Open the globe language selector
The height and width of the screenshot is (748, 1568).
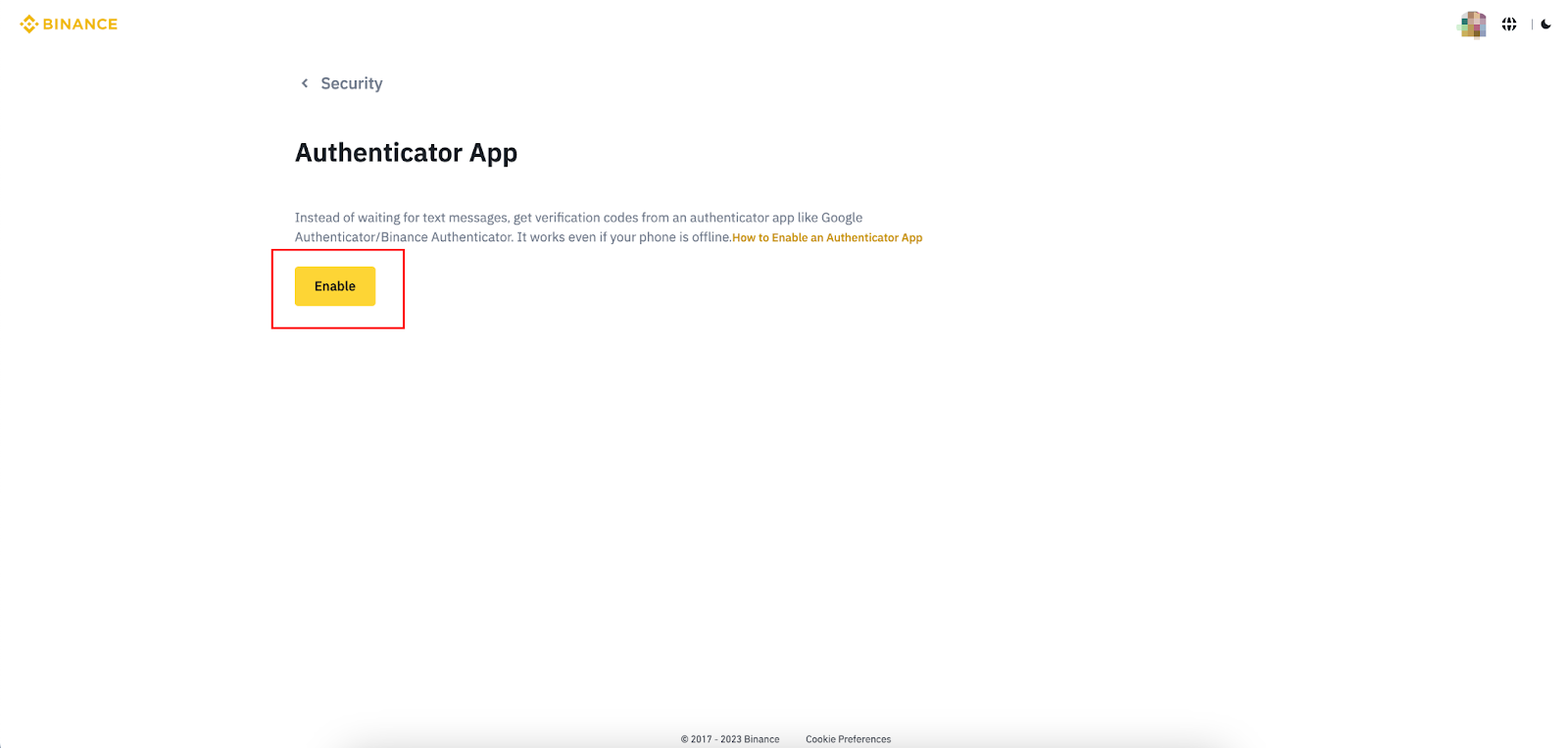coord(1509,25)
